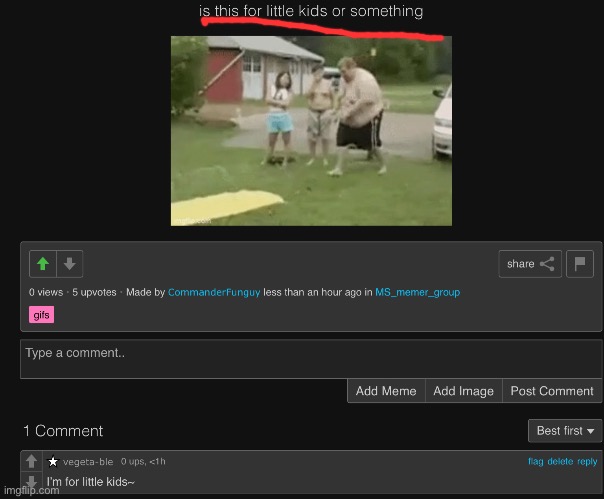This screenshot has height=499, width=604.
Task: Click the slip-and-slide GIF image
Action: [311, 131]
